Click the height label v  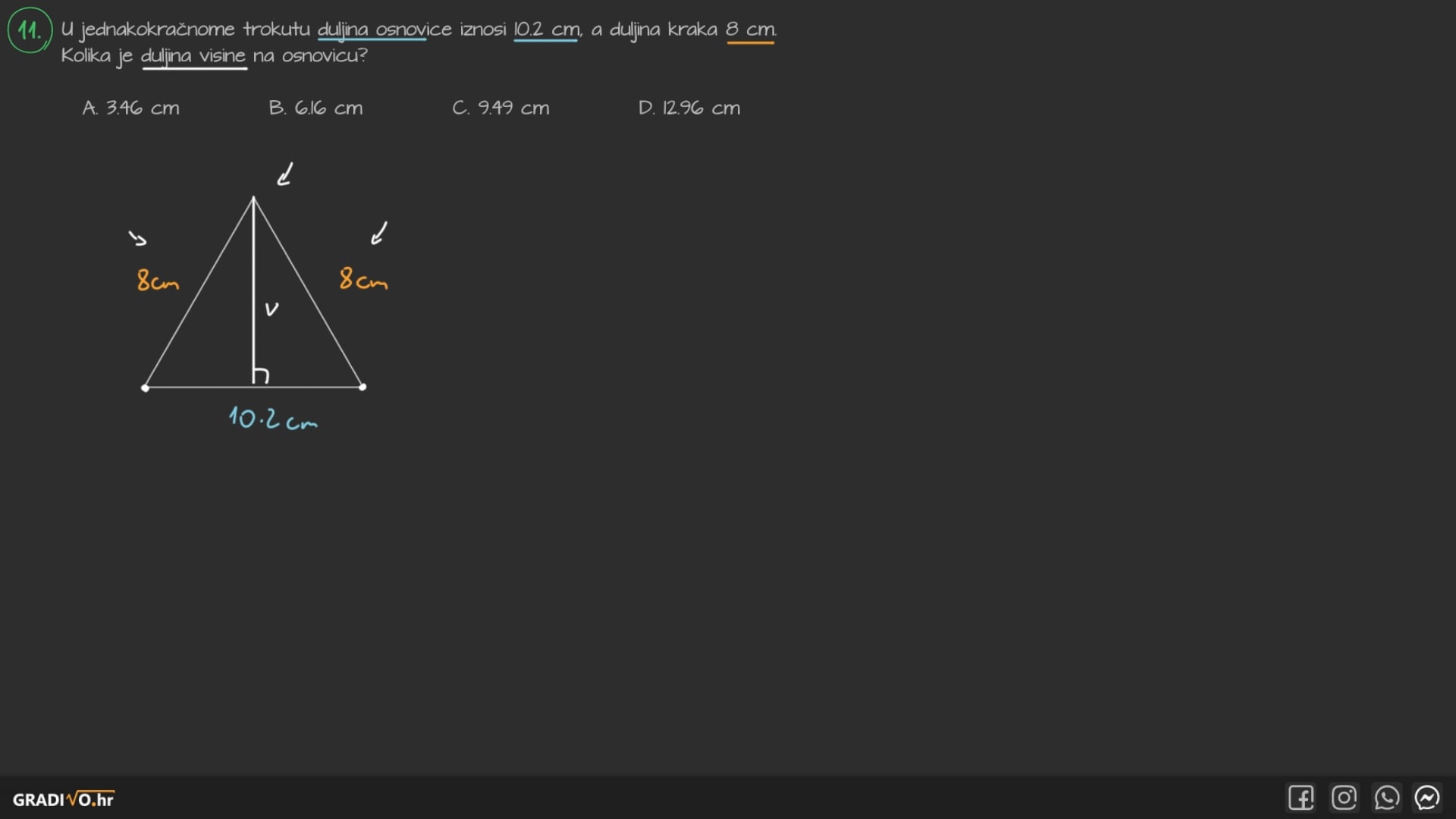[x=271, y=309]
